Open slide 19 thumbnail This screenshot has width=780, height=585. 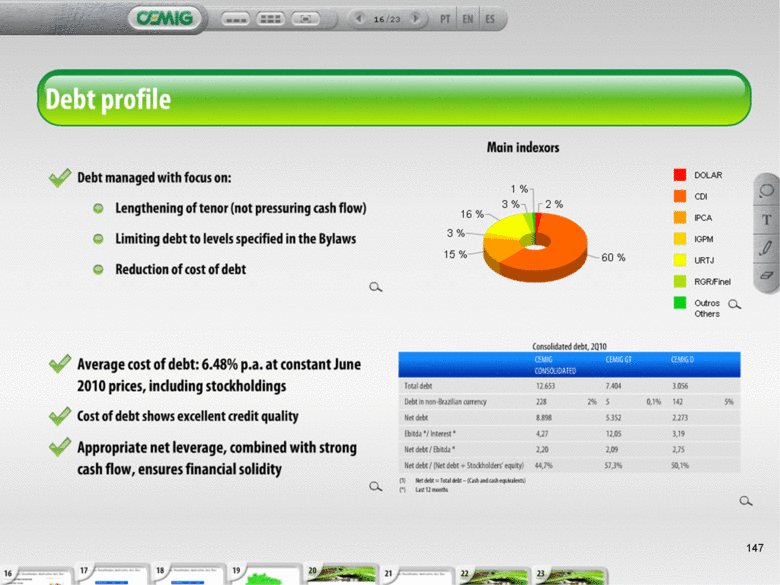point(264,575)
